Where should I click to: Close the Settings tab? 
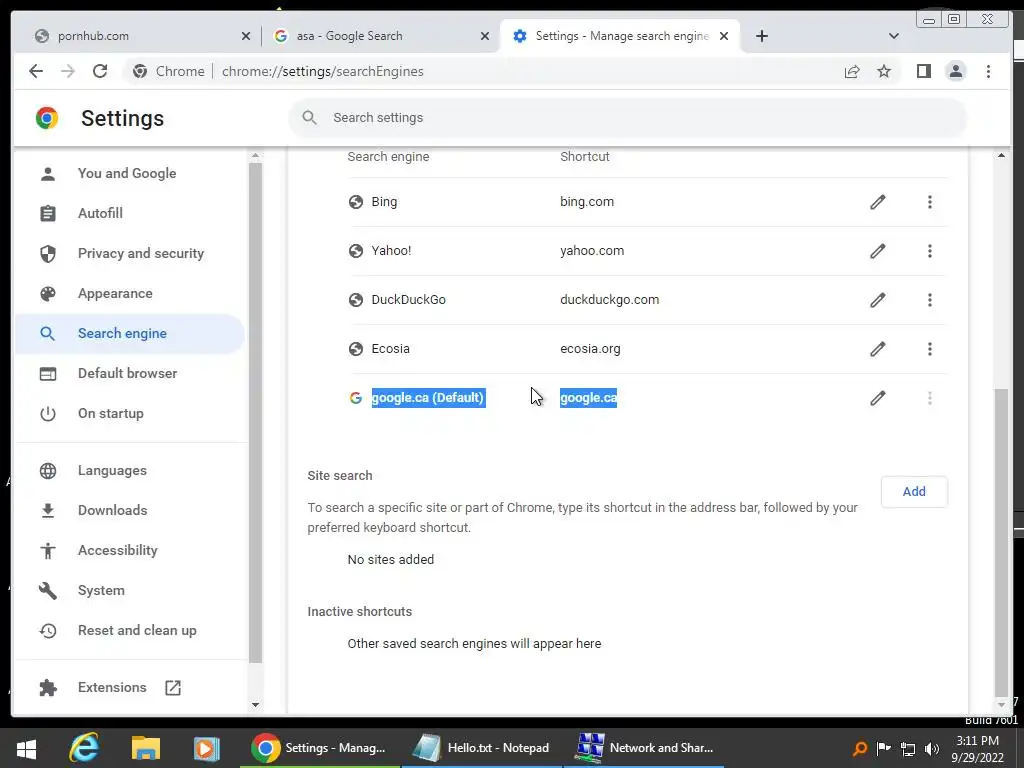pos(724,36)
